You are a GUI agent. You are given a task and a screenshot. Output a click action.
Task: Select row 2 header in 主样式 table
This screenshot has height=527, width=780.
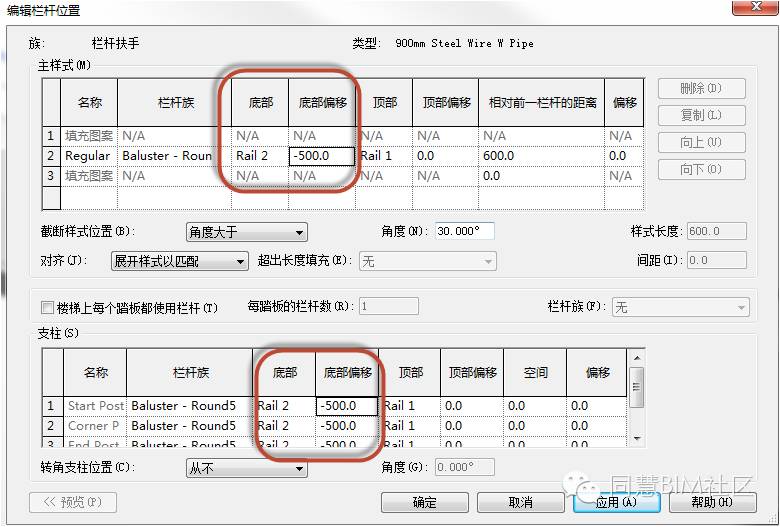pyautogui.click(x=51, y=156)
